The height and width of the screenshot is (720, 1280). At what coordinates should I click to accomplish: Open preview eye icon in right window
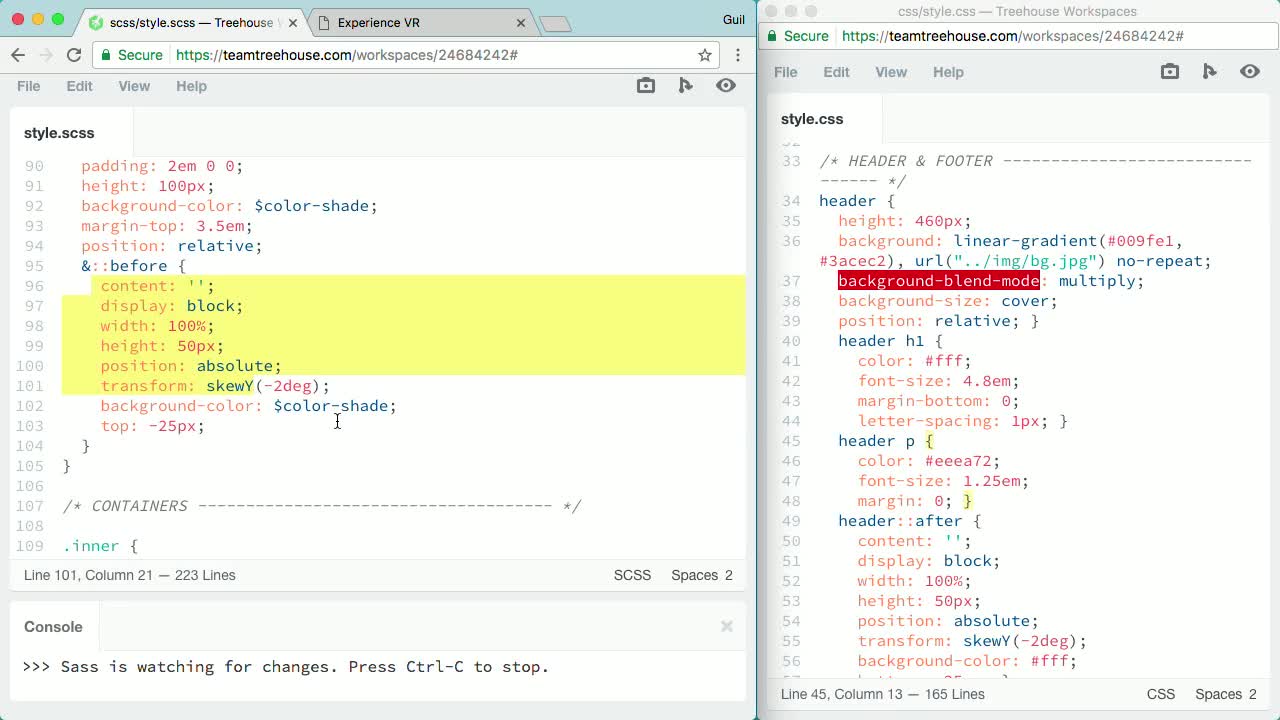[1249, 71]
